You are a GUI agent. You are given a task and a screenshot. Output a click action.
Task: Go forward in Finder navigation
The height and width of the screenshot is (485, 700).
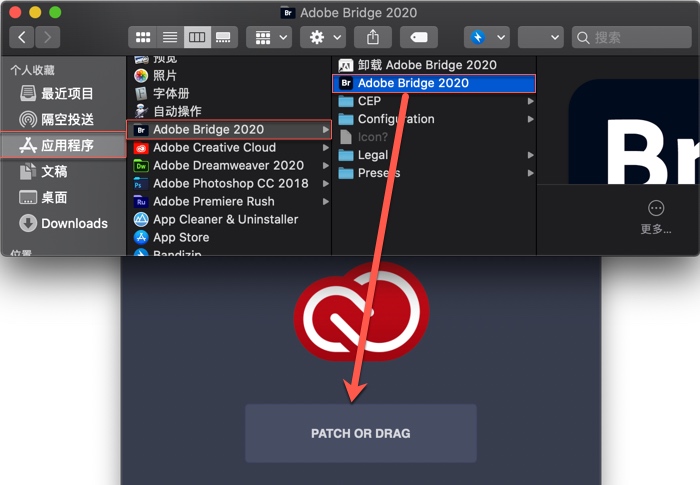[47, 37]
